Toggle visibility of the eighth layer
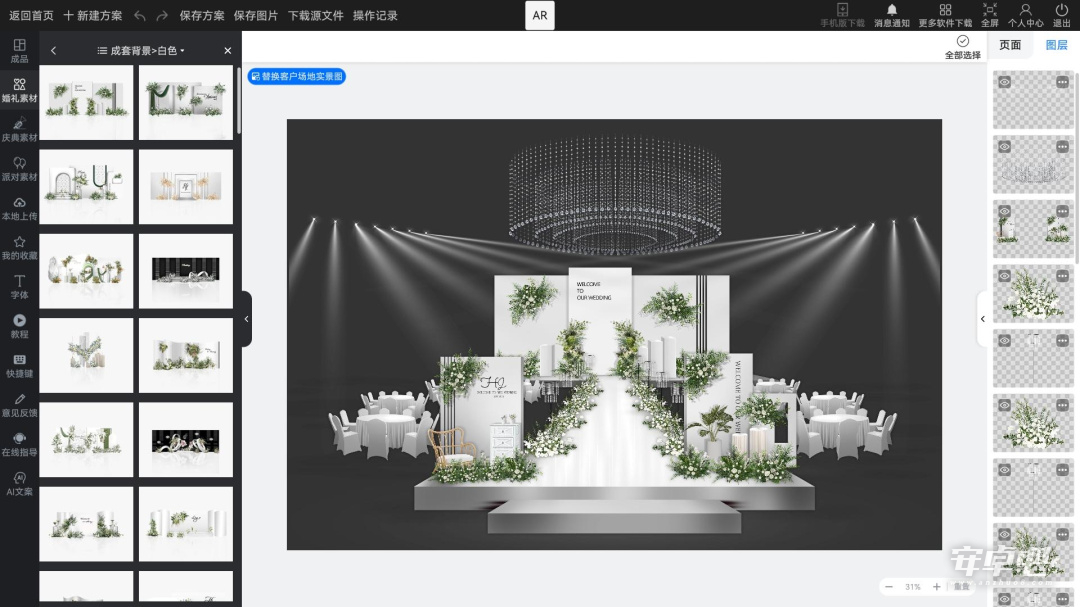Screen dimensions: 1080x607 coord(1005,535)
